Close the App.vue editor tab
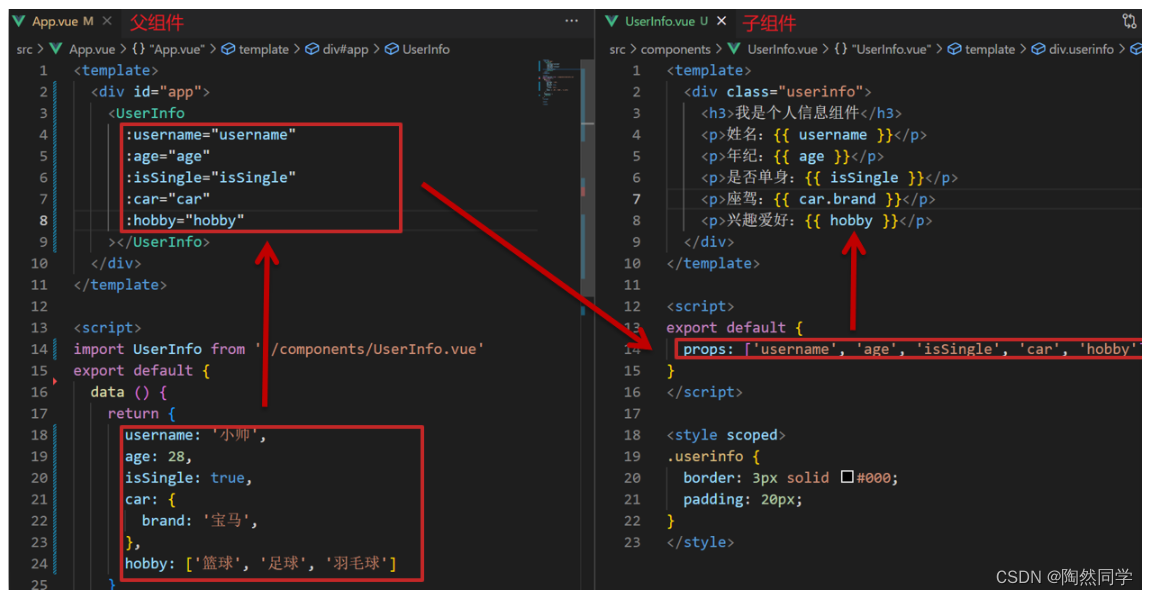Image resolution: width=1149 pixels, height=596 pixels. [x=107, y=21]
